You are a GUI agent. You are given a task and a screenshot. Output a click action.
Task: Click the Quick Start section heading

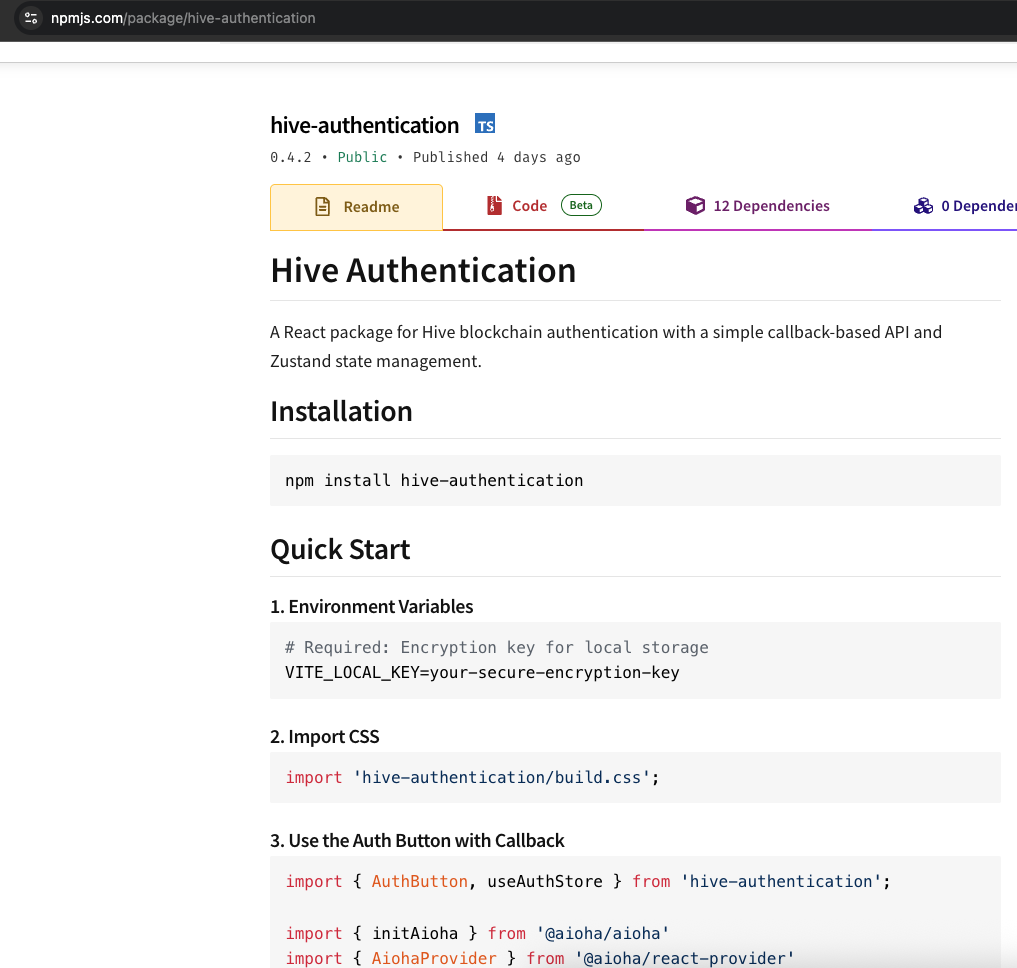[340, 550]
